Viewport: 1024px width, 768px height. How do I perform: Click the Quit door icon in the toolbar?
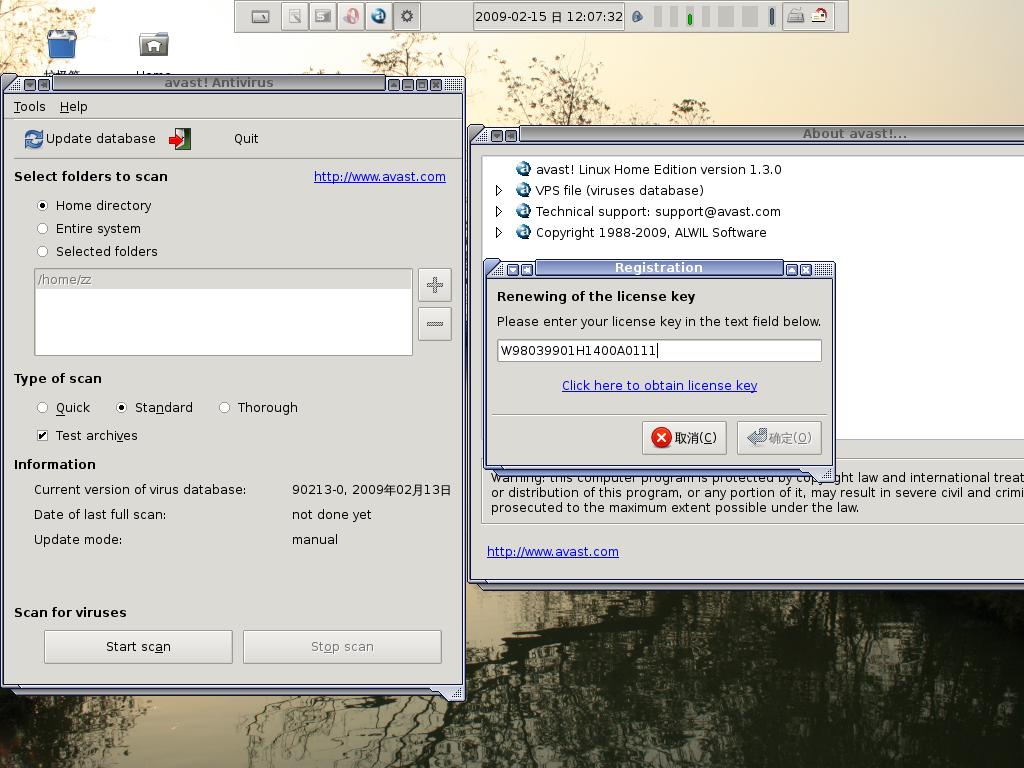pyautogui.click(x=180, y=138)
